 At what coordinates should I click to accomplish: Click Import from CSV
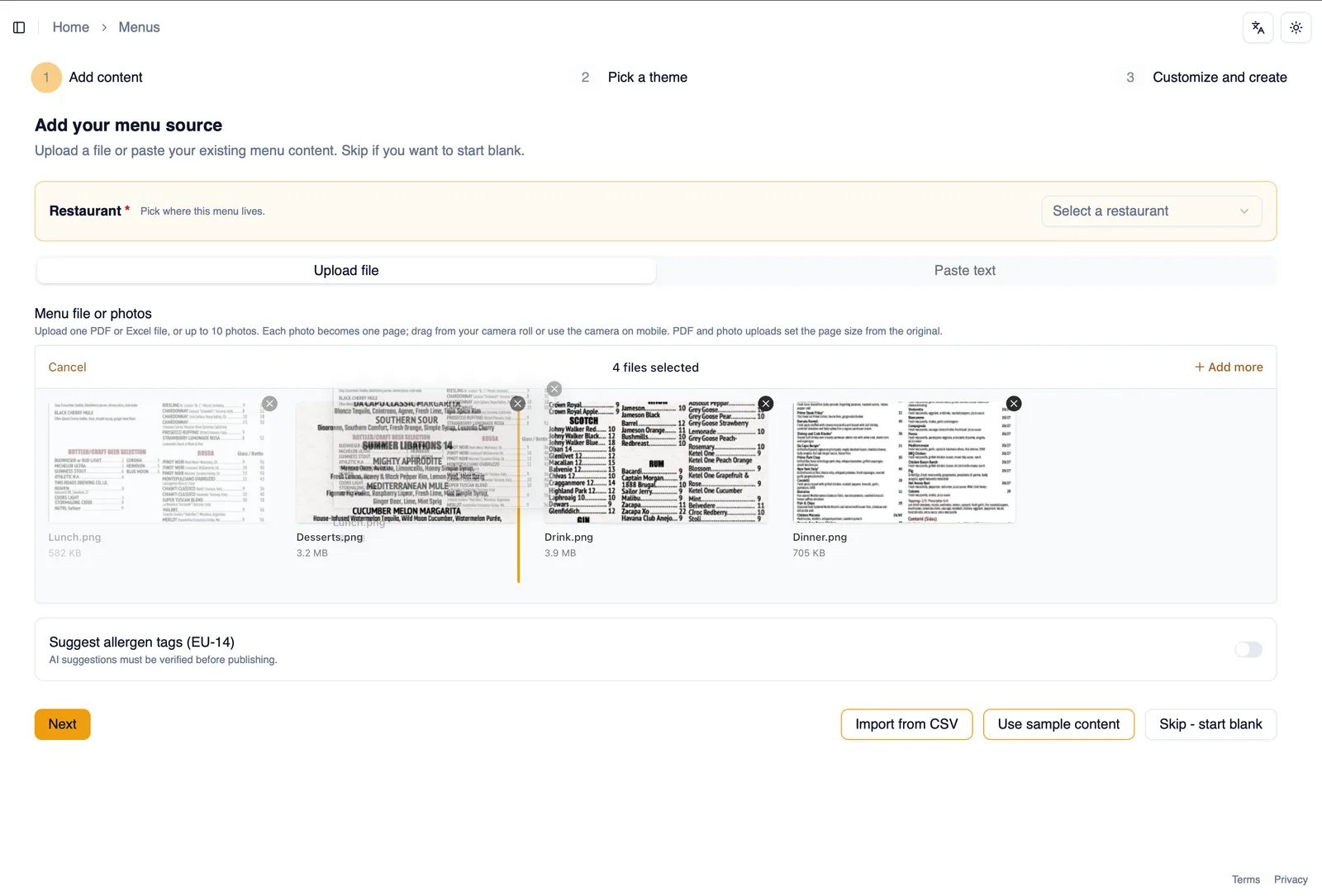[x=906, y=724]
